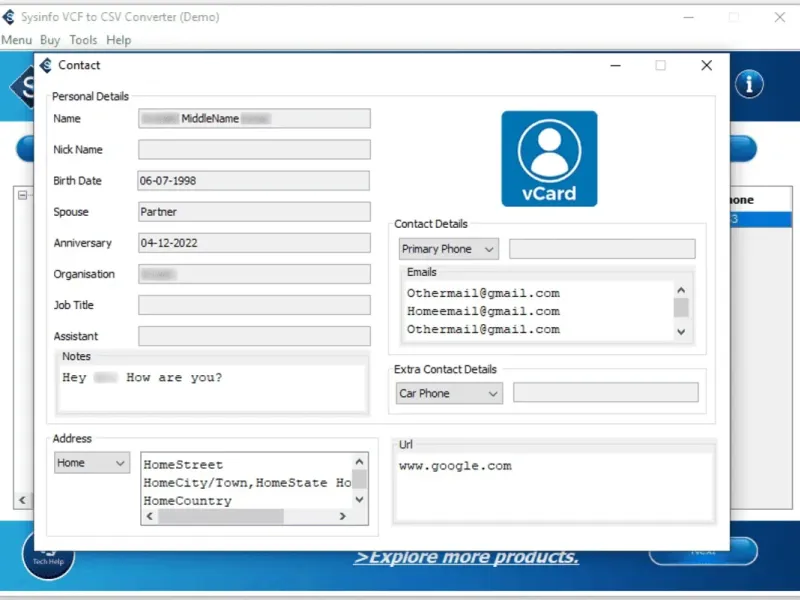Click the Organisation input field
This screenshot has height=600, width=800.
tap(254, 274)
